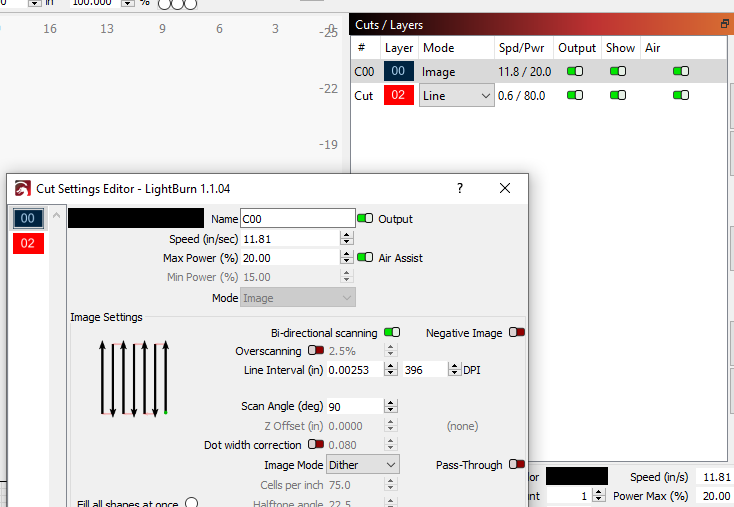Enable the Negative Image switch
This screenshot has width=734, height=507.
pyautogui.click(x=517, y=333)
